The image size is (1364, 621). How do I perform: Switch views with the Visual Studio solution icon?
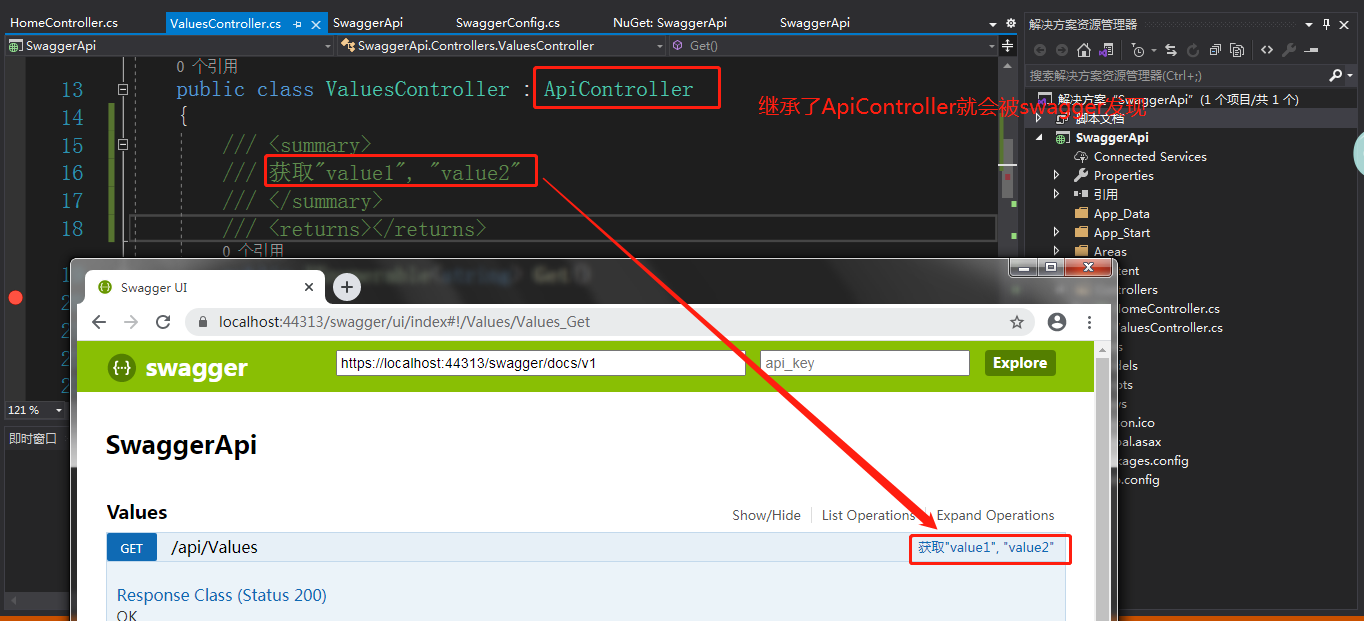click(x=1106, y=50)
